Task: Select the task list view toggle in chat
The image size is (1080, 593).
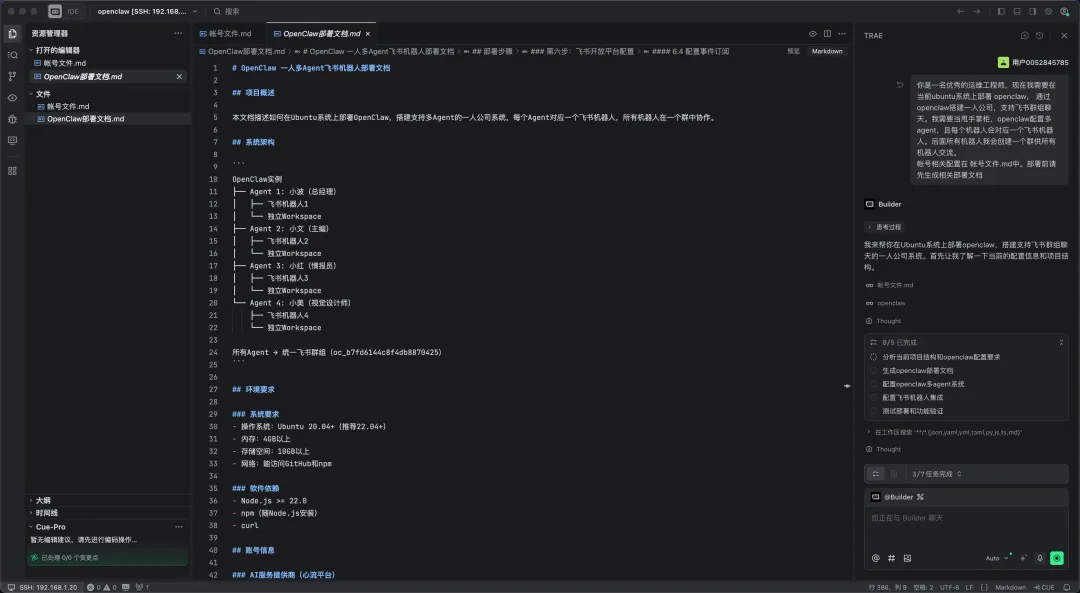Action: pyautogui.click(x=876, y=474)
